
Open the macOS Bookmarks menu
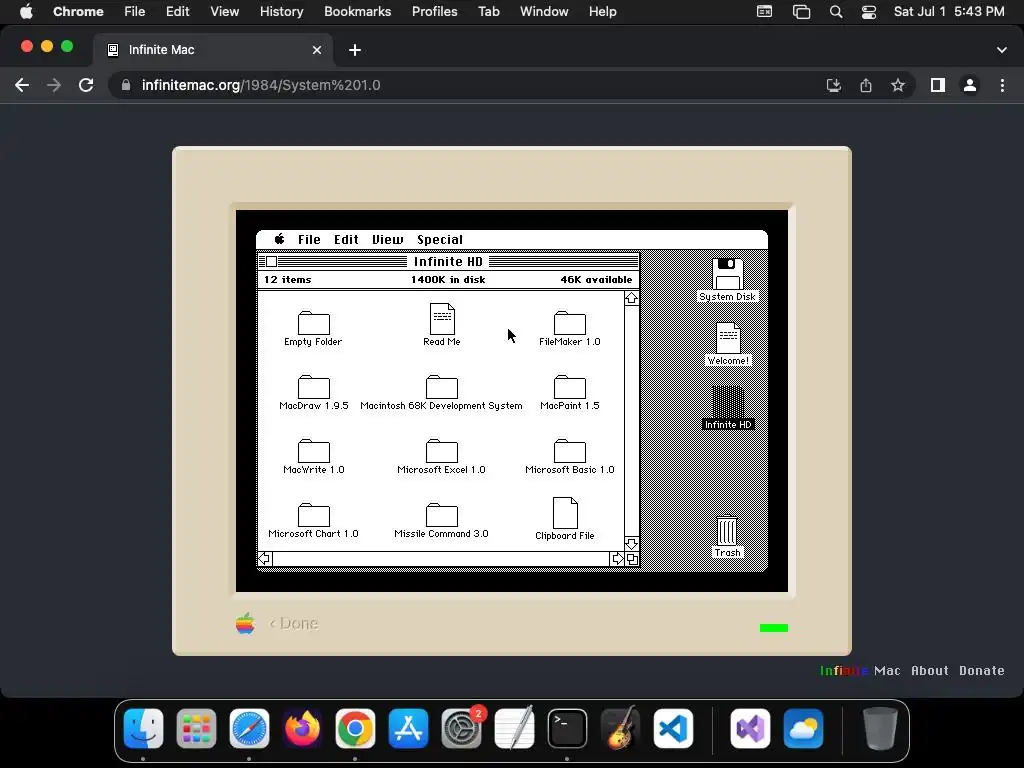357,12
